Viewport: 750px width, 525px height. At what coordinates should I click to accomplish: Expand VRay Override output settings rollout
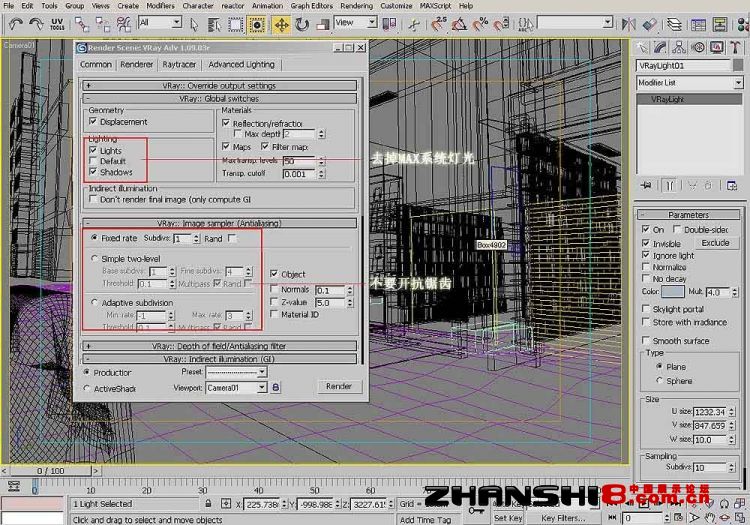click(220, 86)
